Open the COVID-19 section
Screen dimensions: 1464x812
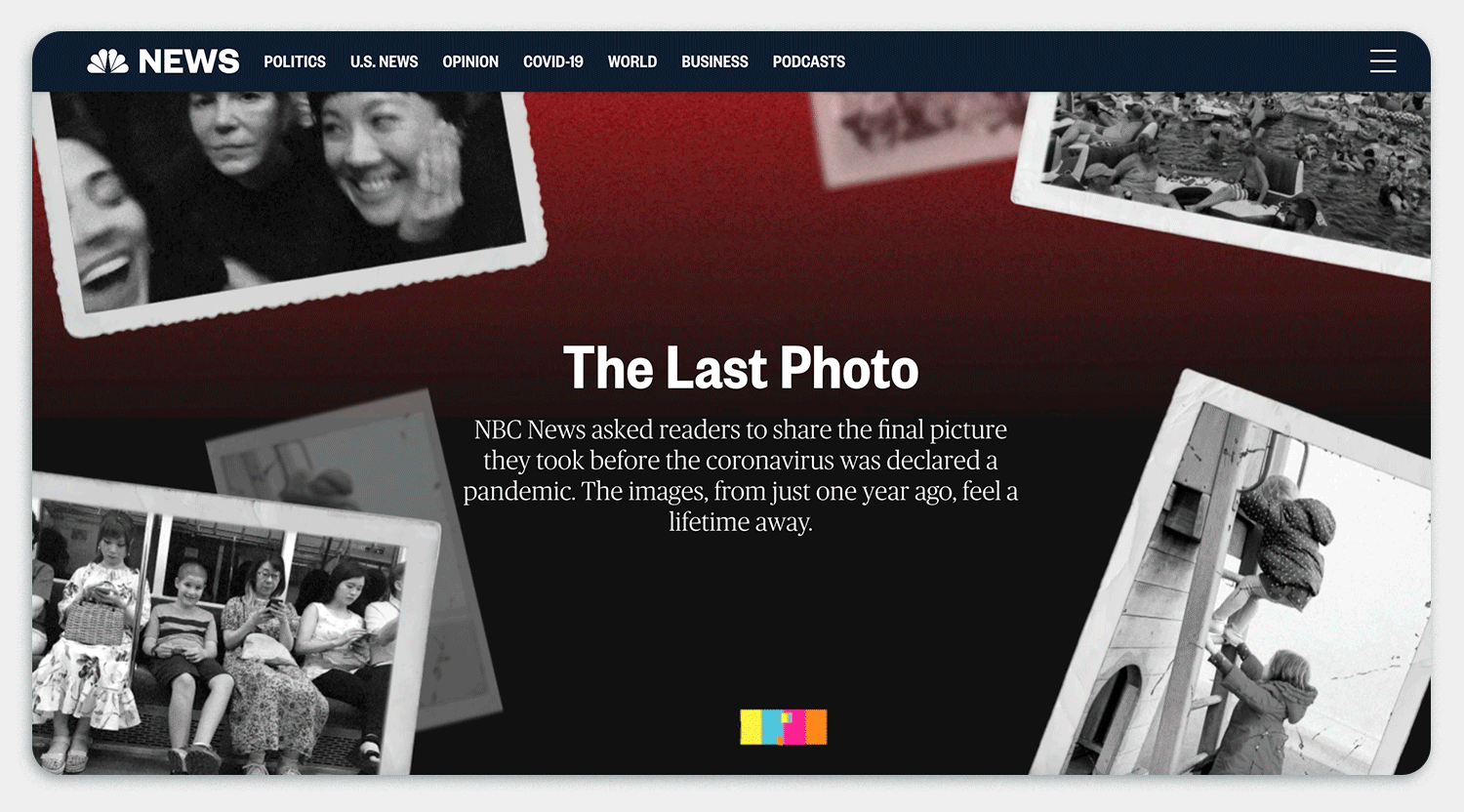(553, 61)
